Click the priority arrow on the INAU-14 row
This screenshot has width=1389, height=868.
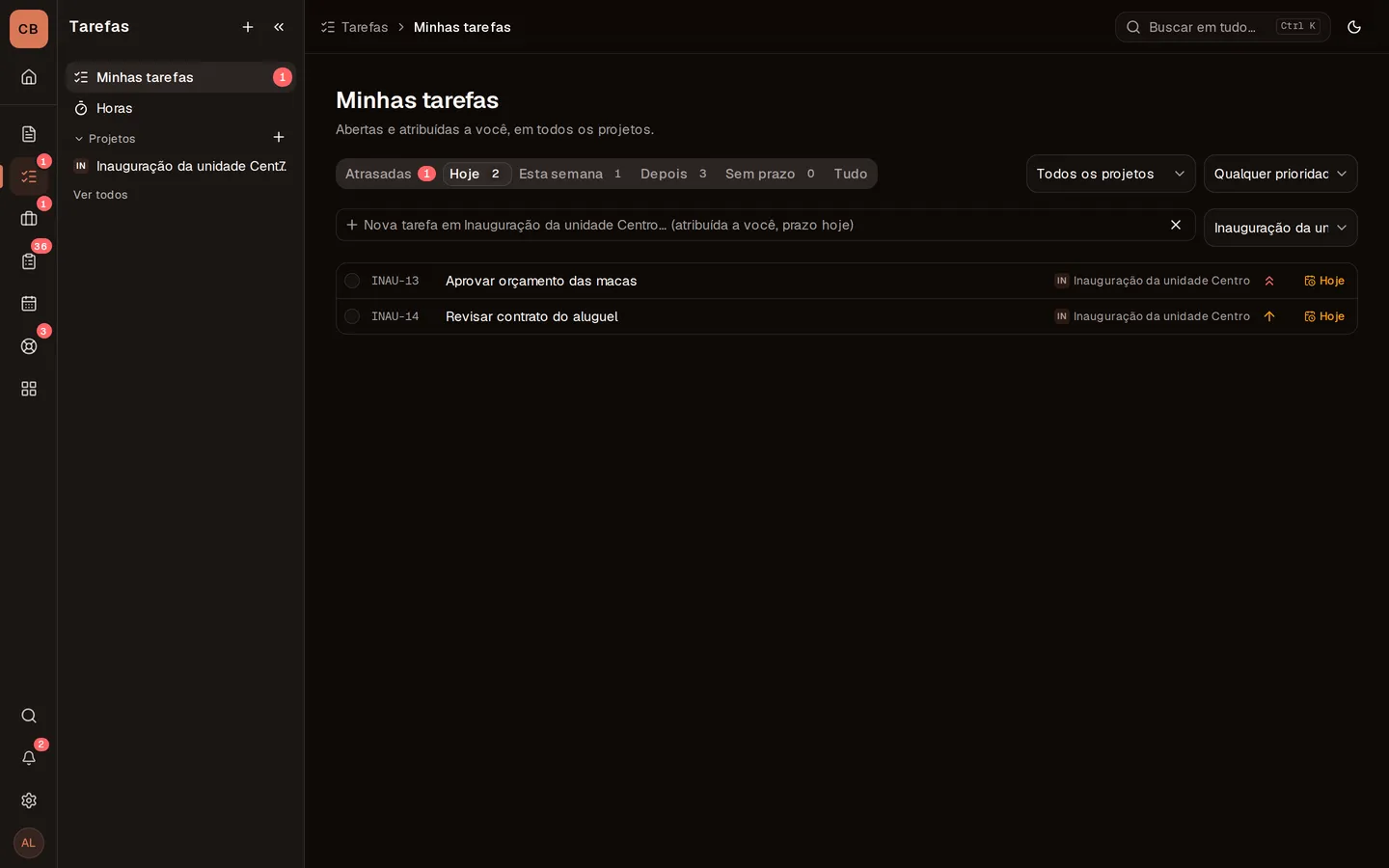(x=1269, y=316)
